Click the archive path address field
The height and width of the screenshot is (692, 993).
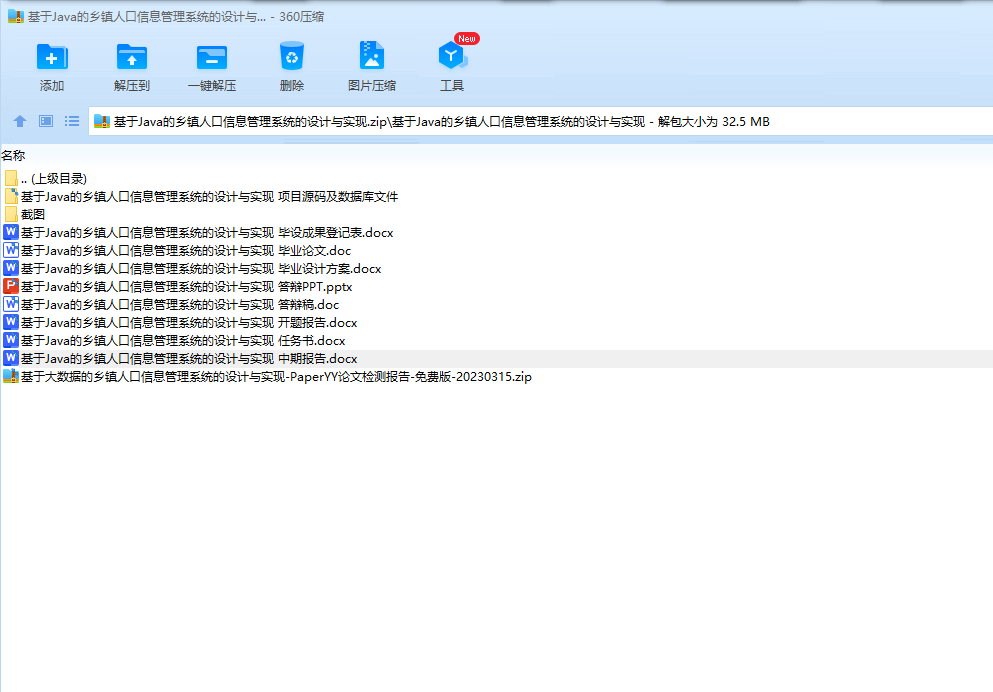(541, 121)
